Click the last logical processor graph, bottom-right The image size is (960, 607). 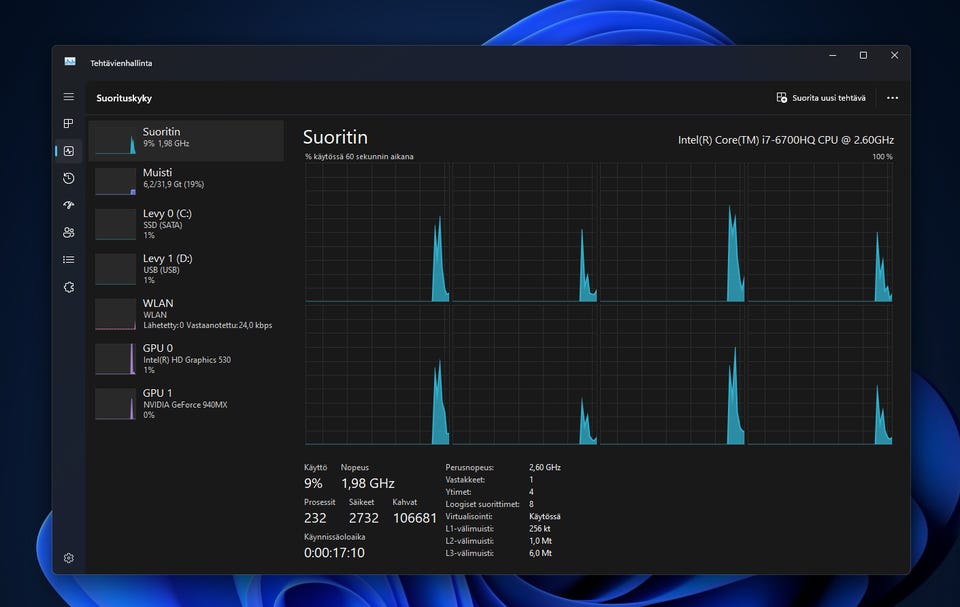(820, 375)
